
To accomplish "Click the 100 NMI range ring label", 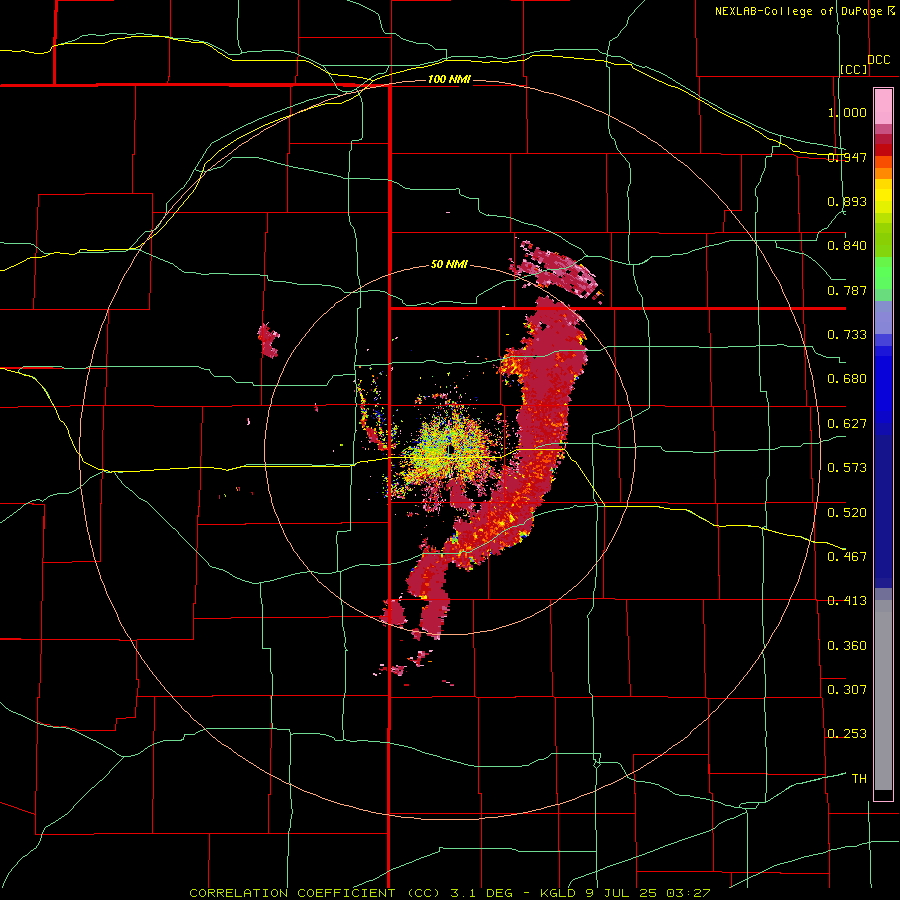I will [449, 79].
